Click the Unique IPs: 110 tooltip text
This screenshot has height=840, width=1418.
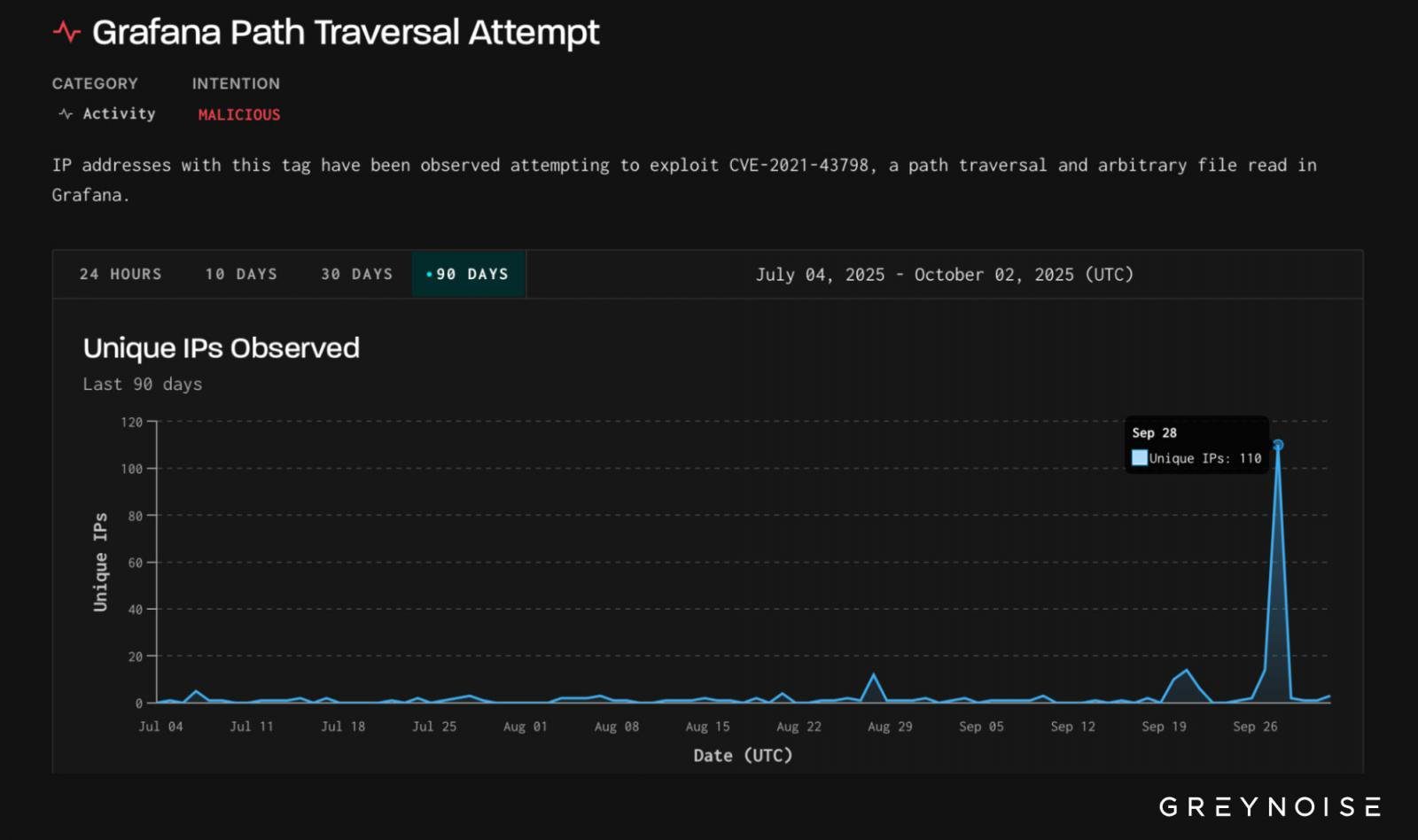(x=1204, y=458)
